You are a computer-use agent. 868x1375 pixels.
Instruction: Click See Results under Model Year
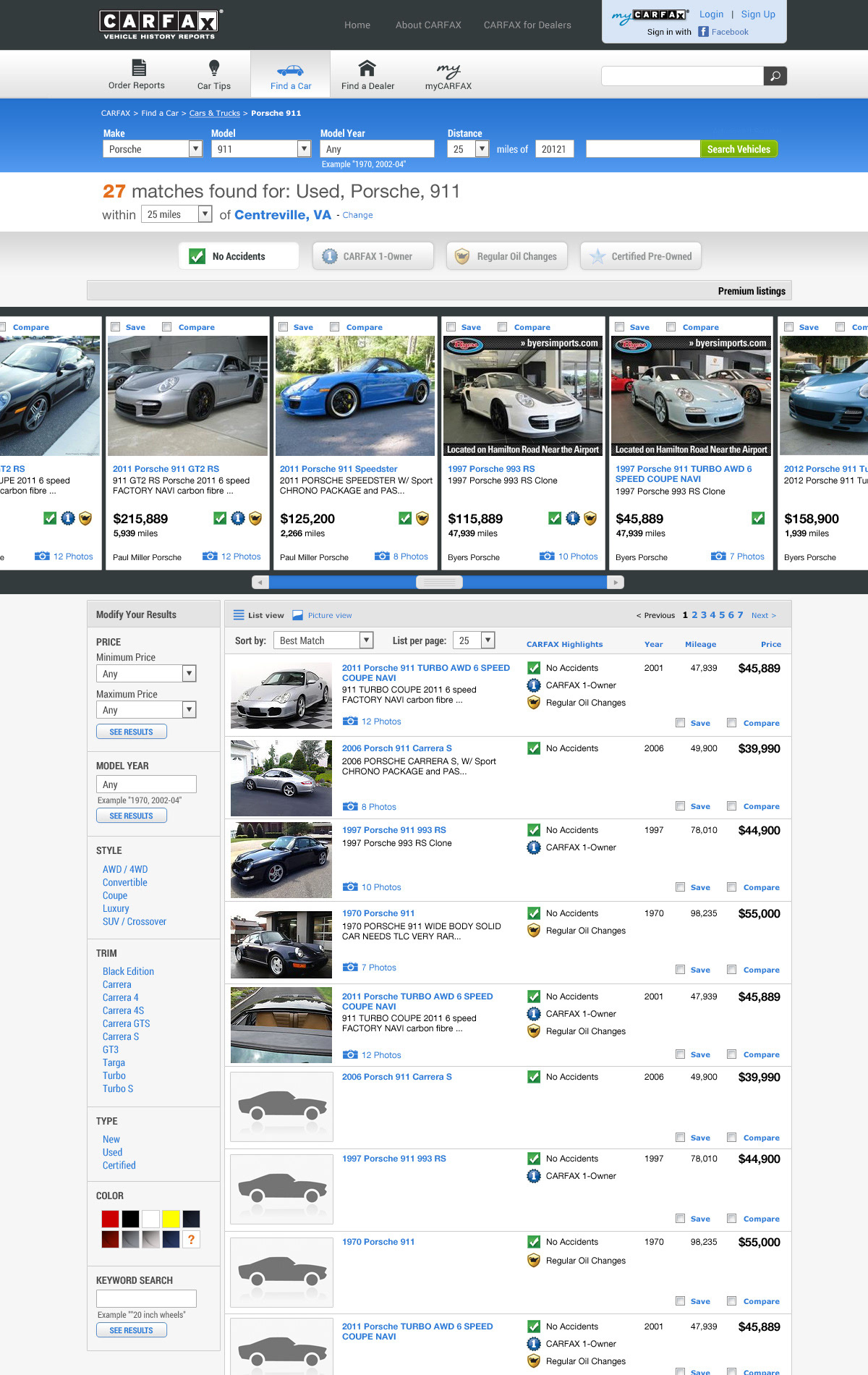[x=132, y=816]
